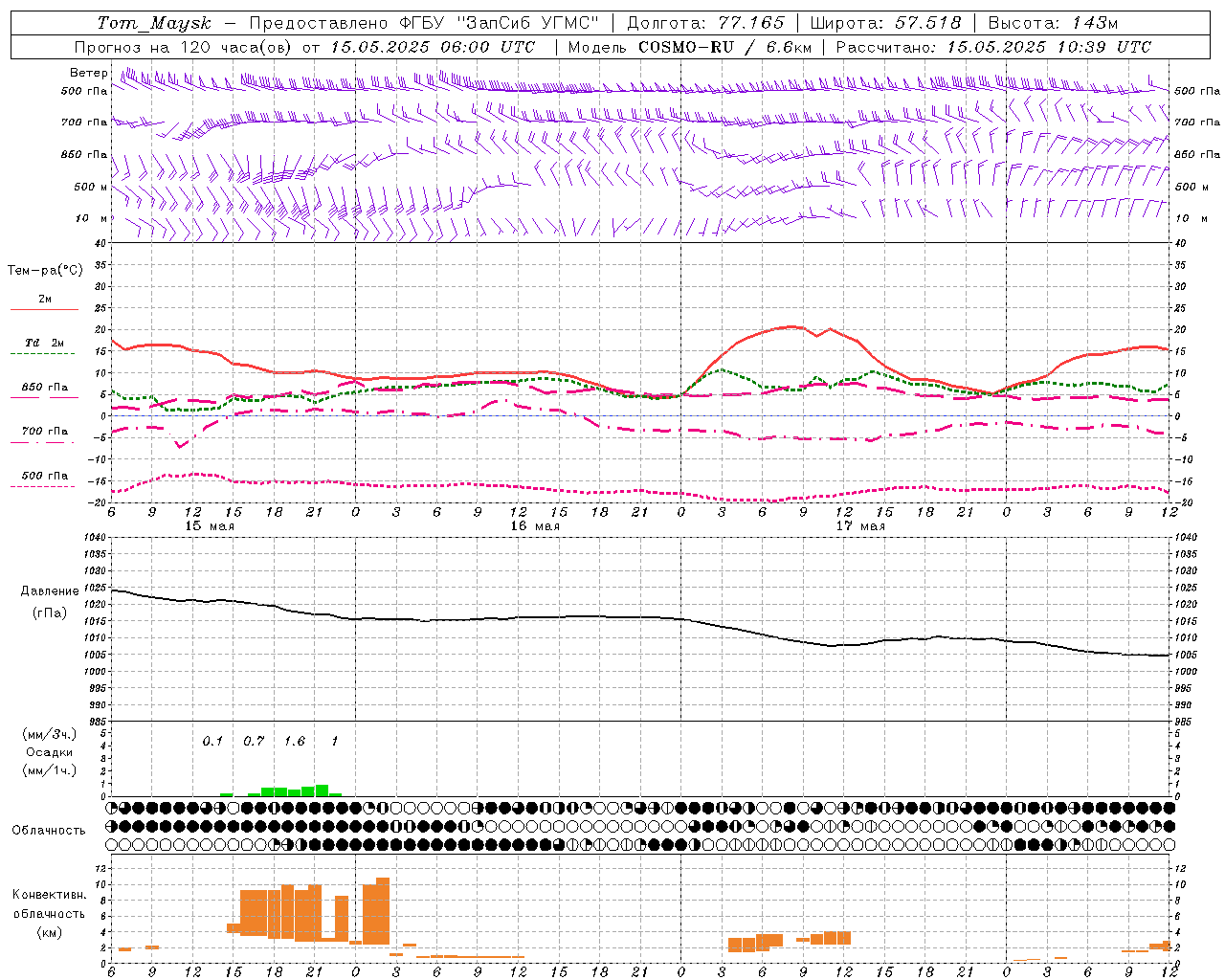This screenshot has width=1225, height=980.
Task: Click the 'Широта: 57.518' latitude value
Action: point(885,23)
